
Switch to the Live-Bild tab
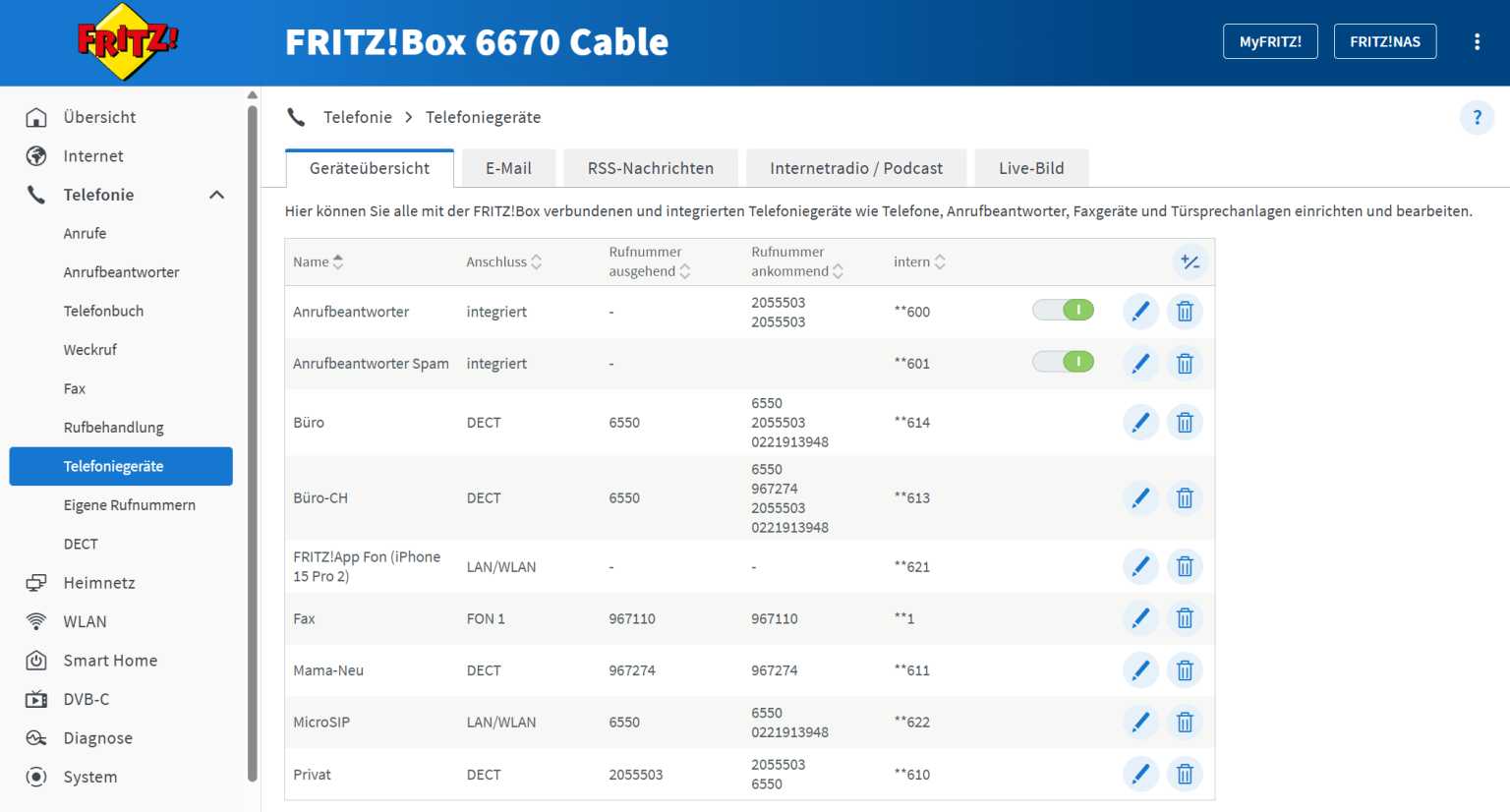[x=1031, y=168]
